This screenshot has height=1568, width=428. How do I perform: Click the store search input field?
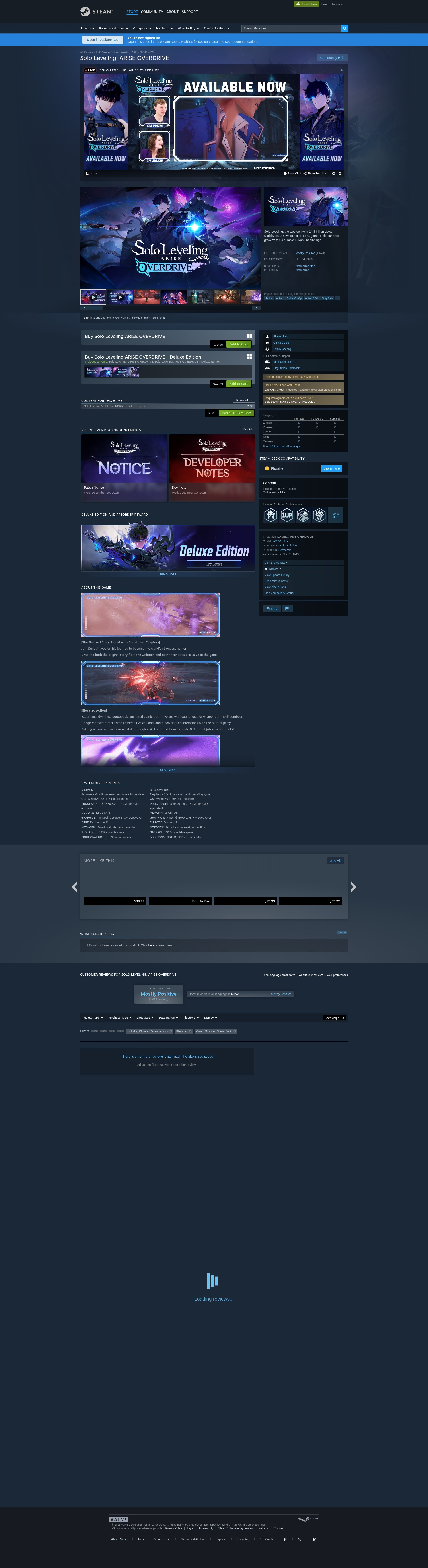(x=290, y=28)
